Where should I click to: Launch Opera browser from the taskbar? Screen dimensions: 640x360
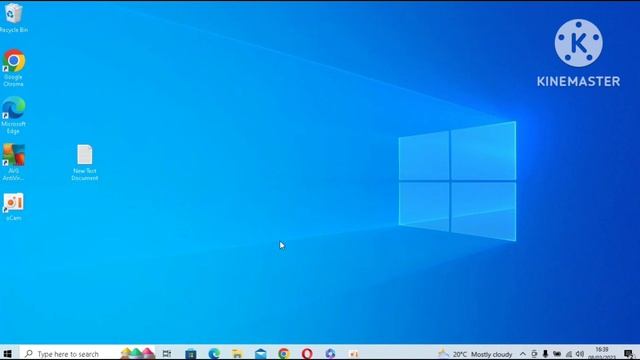click(307, 353)
